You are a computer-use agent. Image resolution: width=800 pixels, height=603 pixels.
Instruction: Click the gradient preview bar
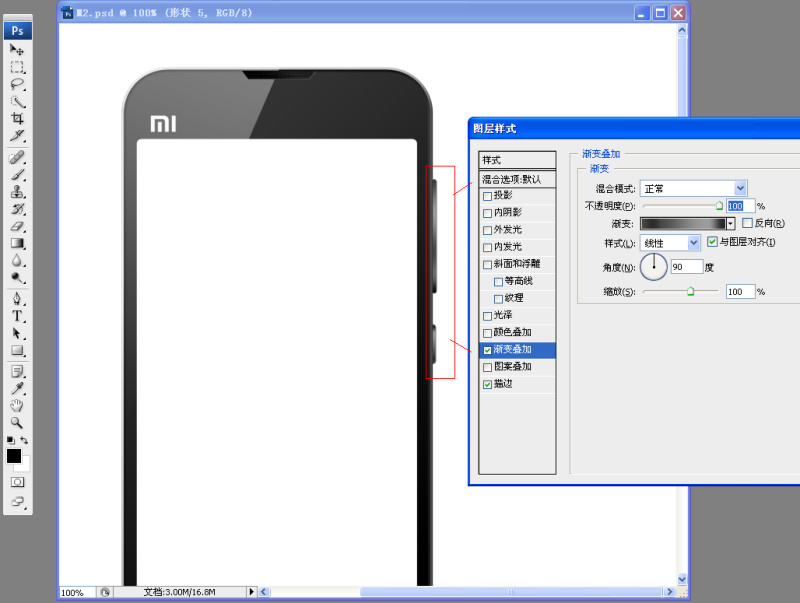tap(683, 223)
